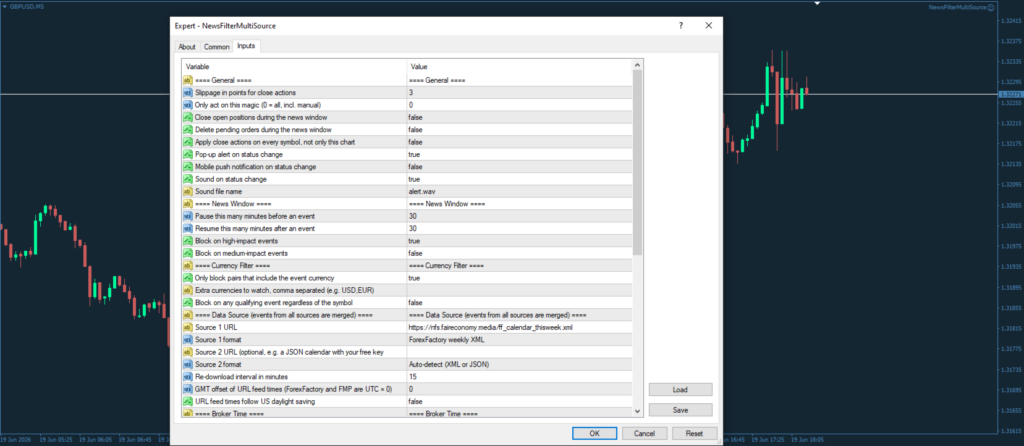Image resolution: width=1024 pixels, height=446 pixels.
Task: Open the GBPUSD,M5 chart symbol dropdown arrow
Action: (4, 5)
